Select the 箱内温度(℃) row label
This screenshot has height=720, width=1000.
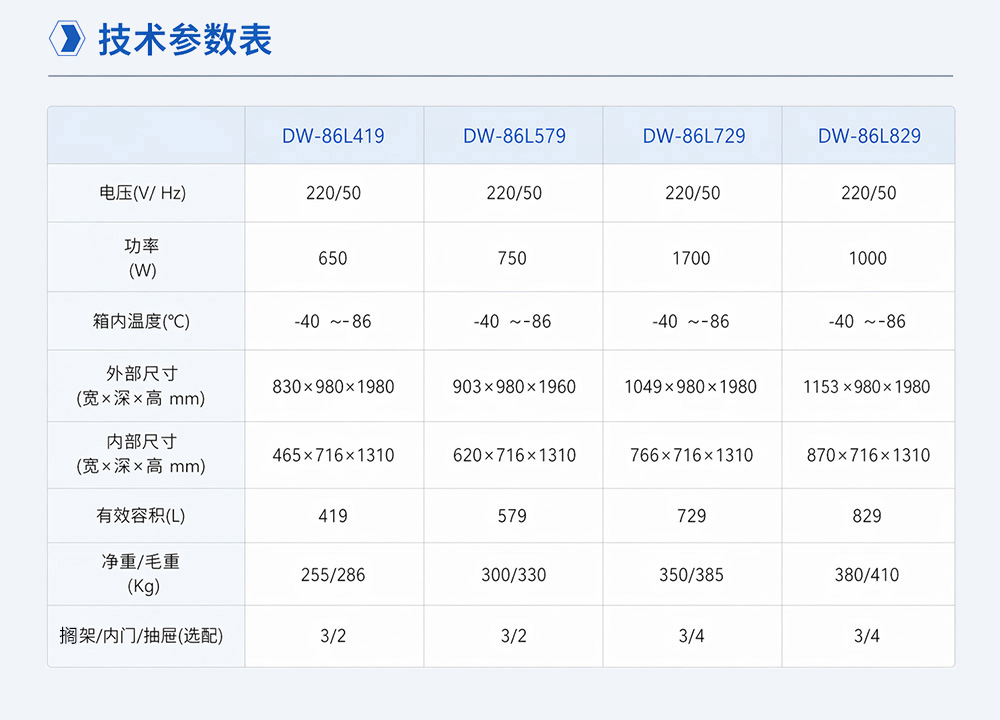(142, 321)
